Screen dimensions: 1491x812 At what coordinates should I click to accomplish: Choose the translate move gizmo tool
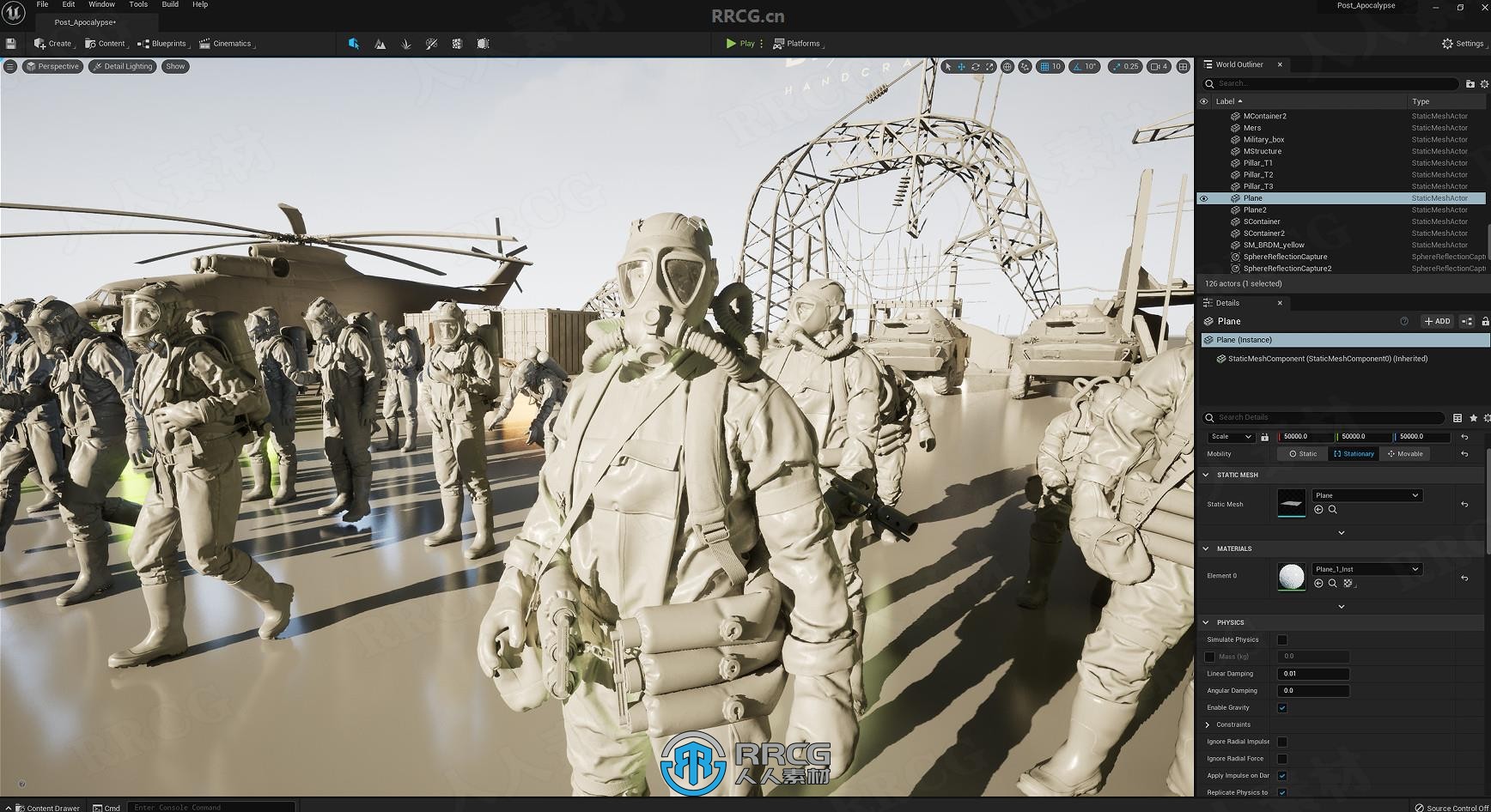click(x=961, y=66)
